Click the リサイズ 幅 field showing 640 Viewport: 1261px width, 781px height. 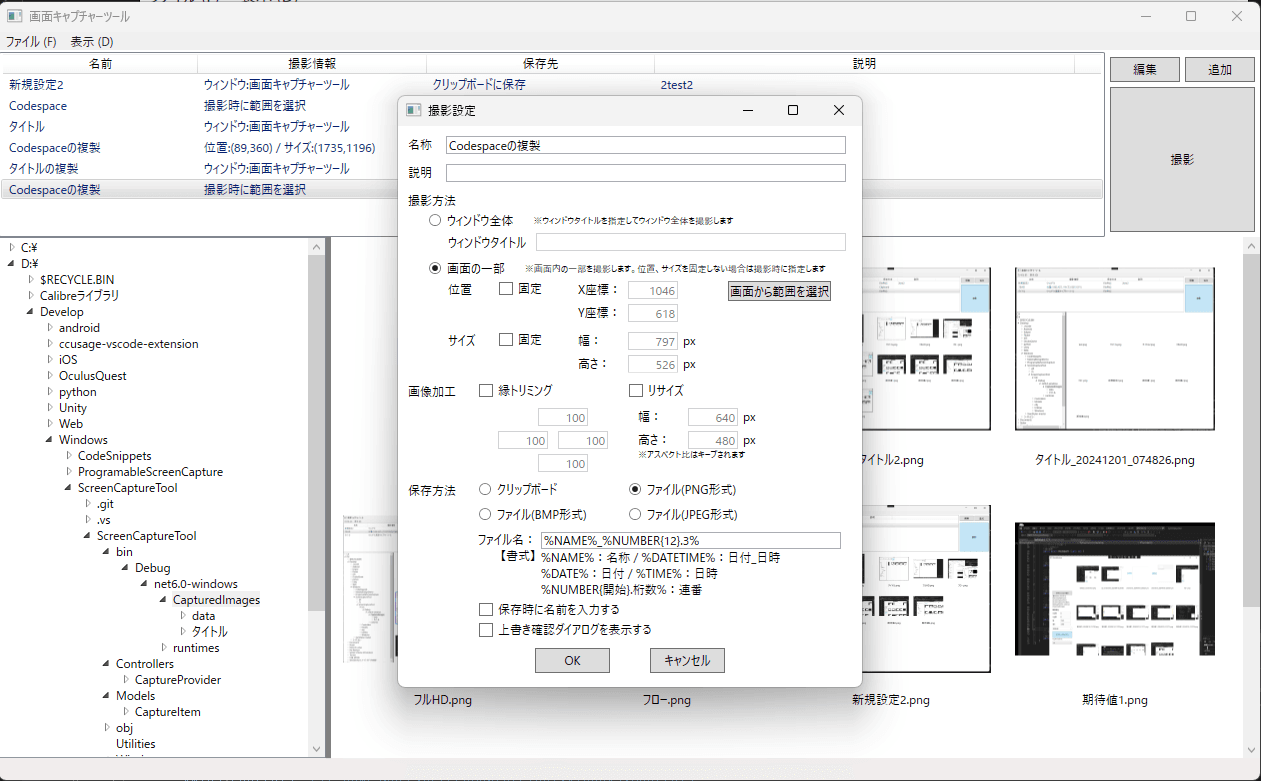click(x=712, y=417)
